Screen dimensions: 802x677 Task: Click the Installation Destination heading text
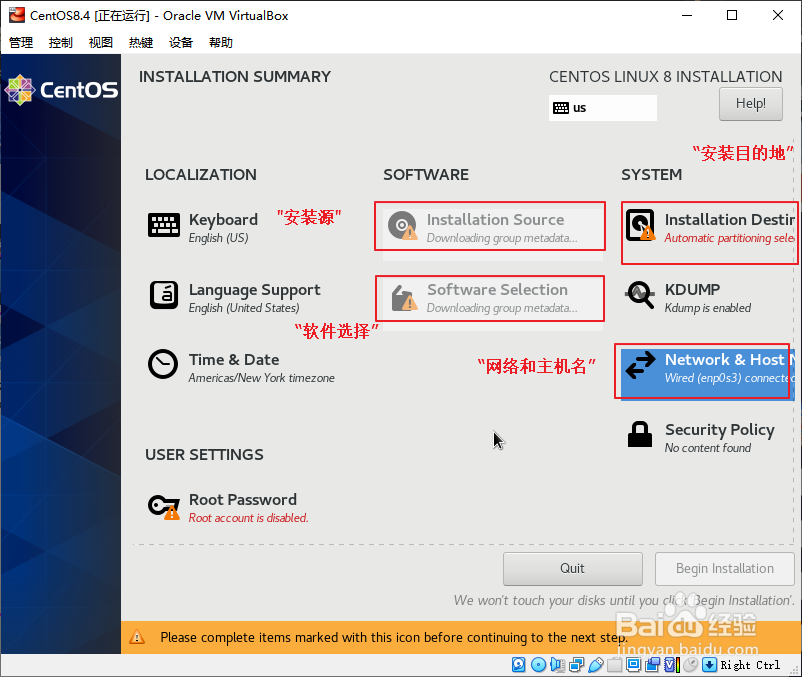pos(729,220)
